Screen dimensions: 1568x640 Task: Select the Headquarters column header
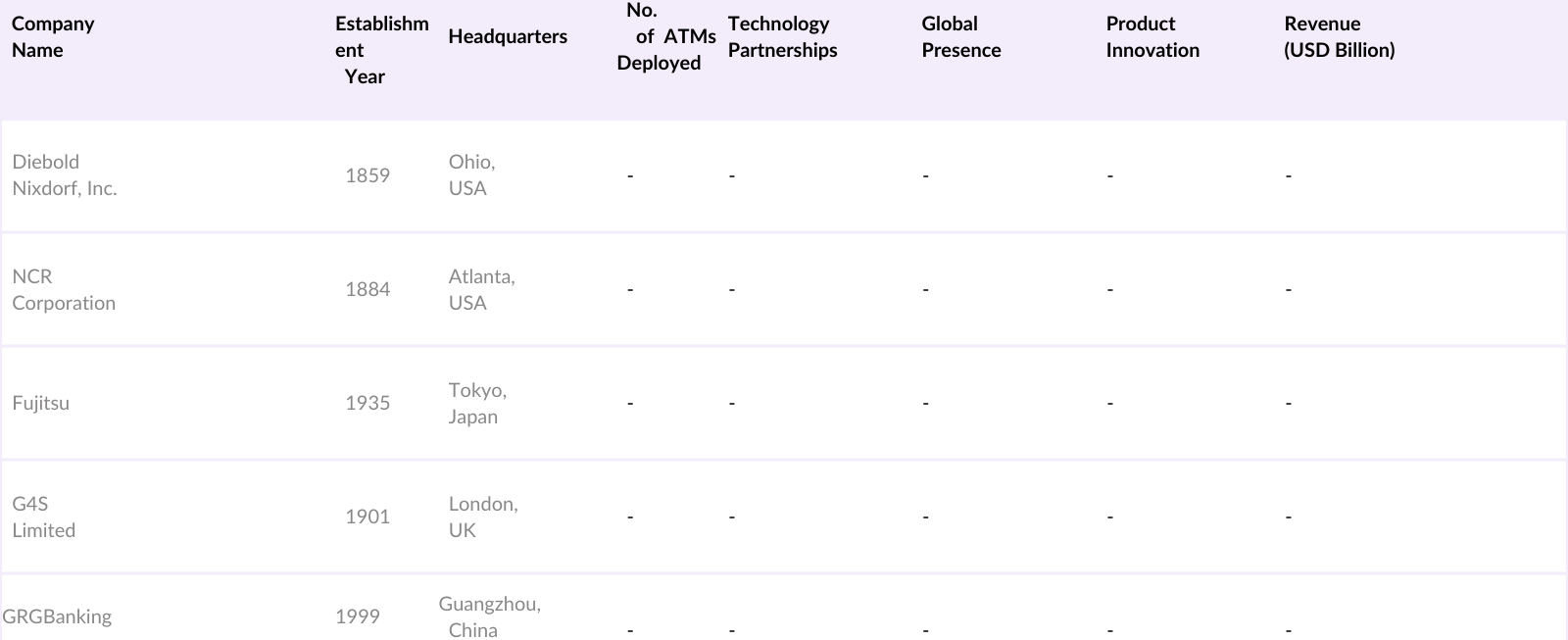tap(508, 37)
